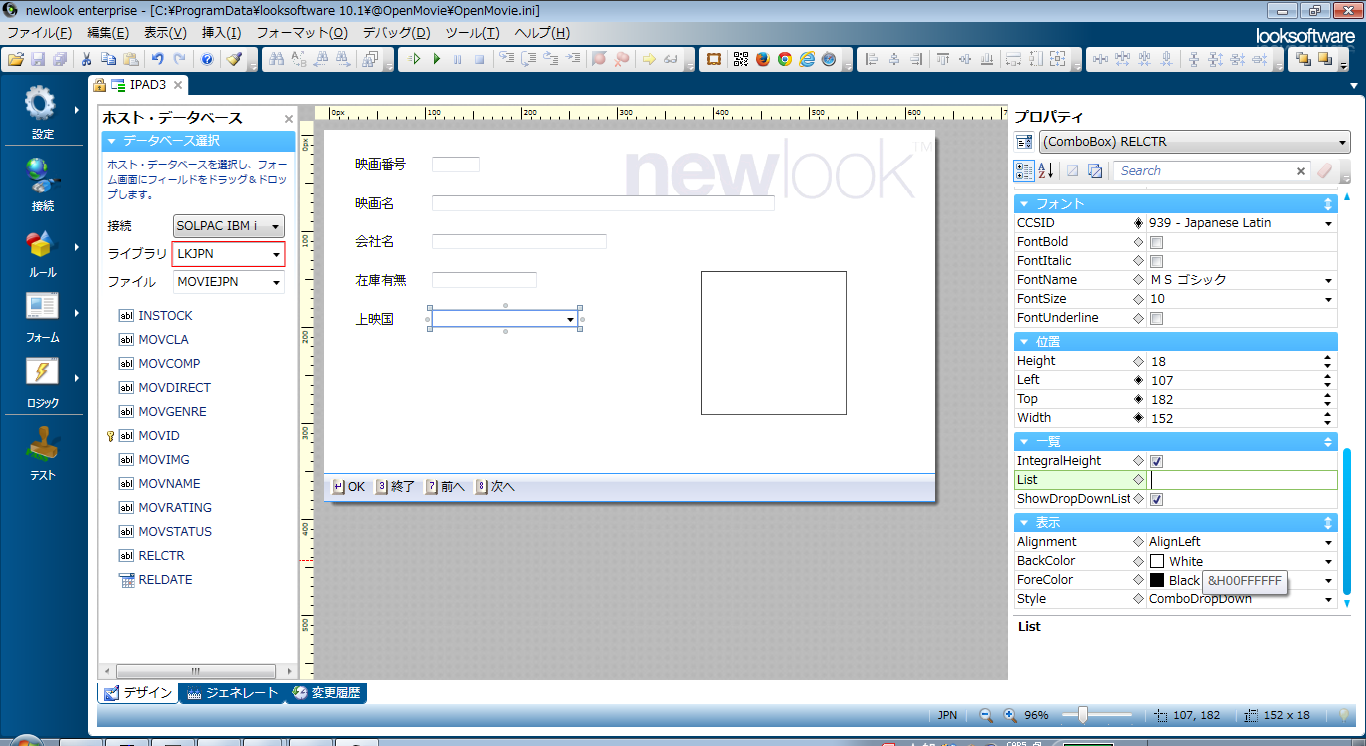Click the Open folder toolbar icon

tap(16, 59)
